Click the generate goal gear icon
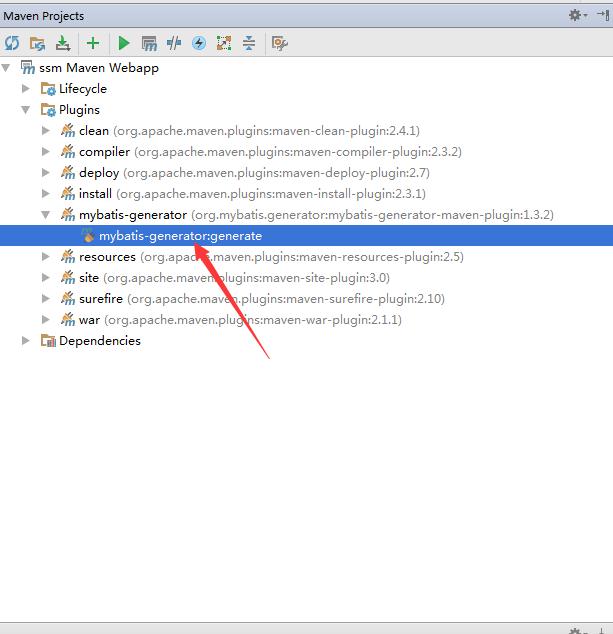Viewport: 613px width, 634px height. point(88,235)
